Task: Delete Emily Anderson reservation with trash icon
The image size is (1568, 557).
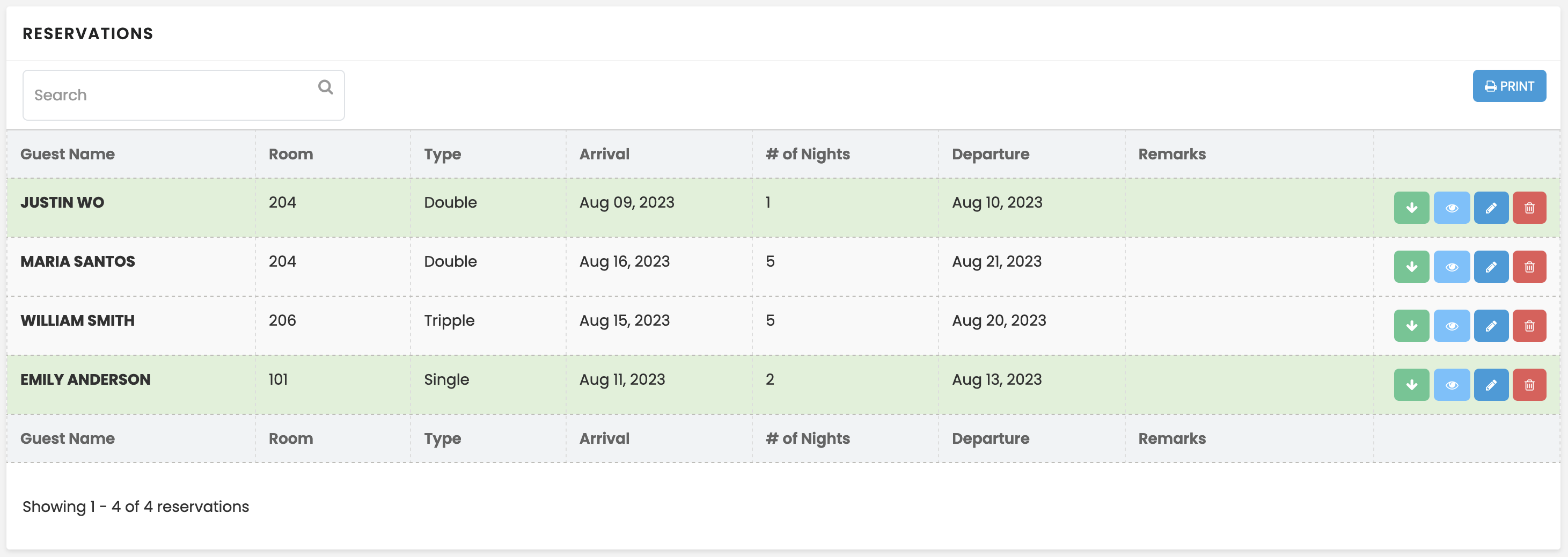Action: (x=1529, y=385)
